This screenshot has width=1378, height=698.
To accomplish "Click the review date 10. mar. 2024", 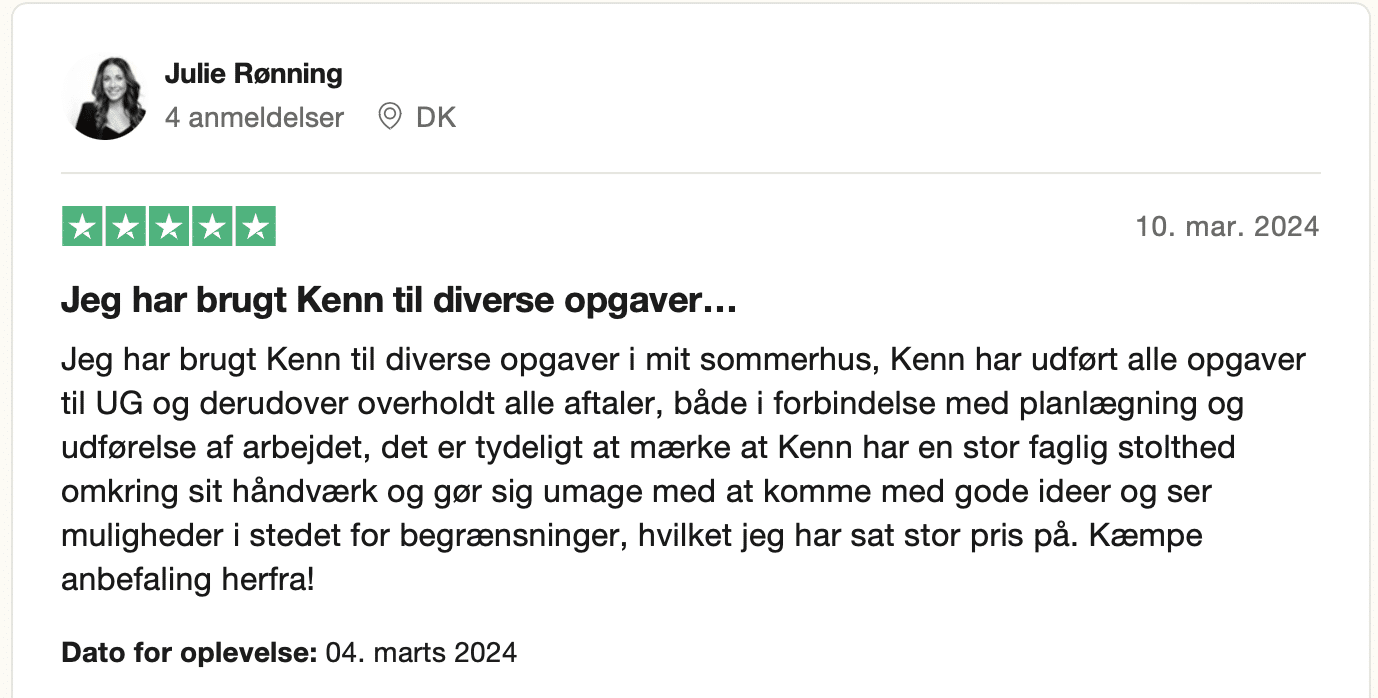I will tap(1227, 227).
